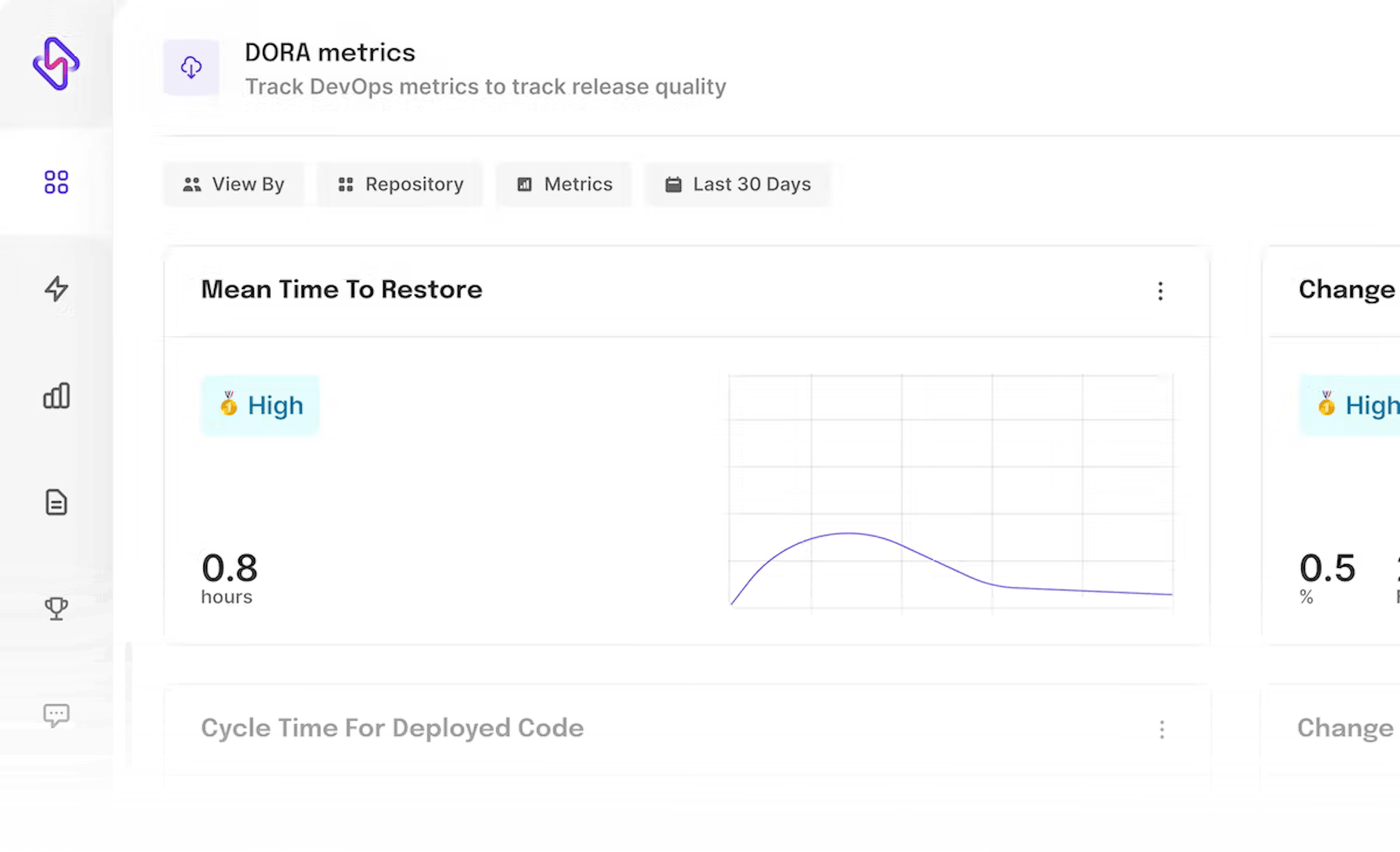Open the dashboard grid icon in sidebar
The image size is (1400, 852).
[x=56, y=182]
